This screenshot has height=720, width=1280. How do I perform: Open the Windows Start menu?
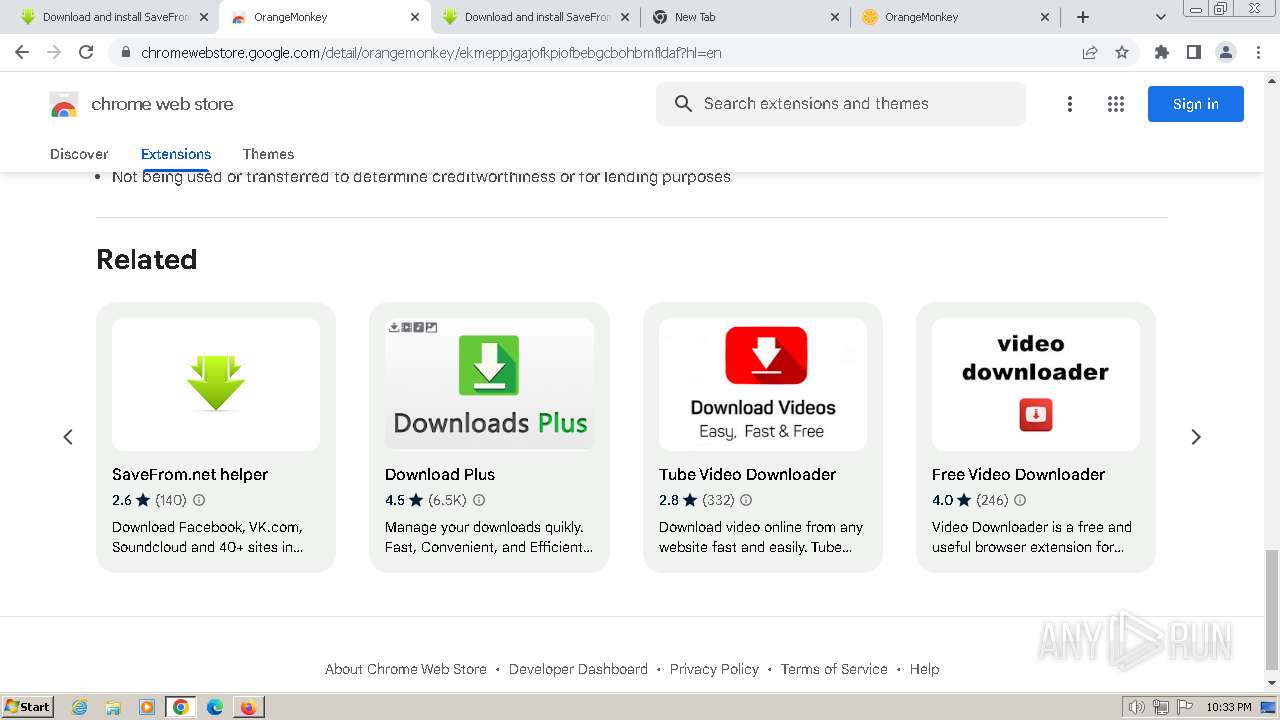pos(27,707)
